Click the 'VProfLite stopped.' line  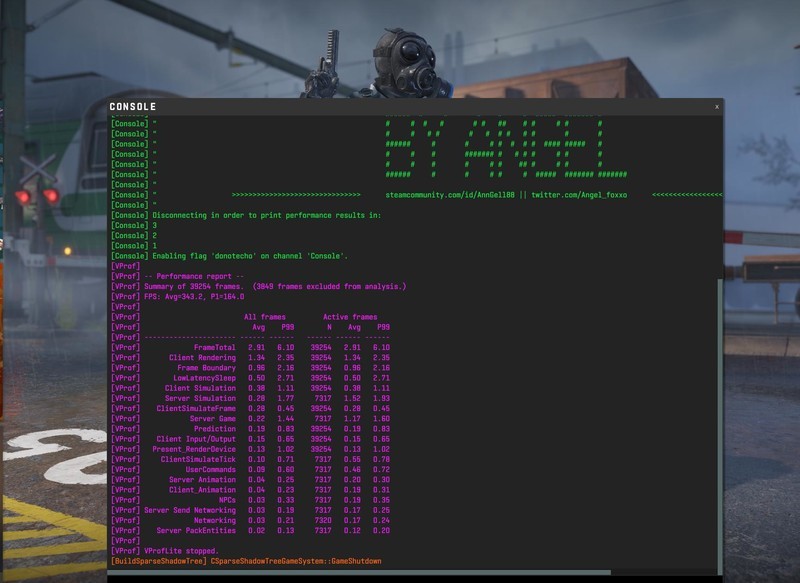click(x=180, y=551)
